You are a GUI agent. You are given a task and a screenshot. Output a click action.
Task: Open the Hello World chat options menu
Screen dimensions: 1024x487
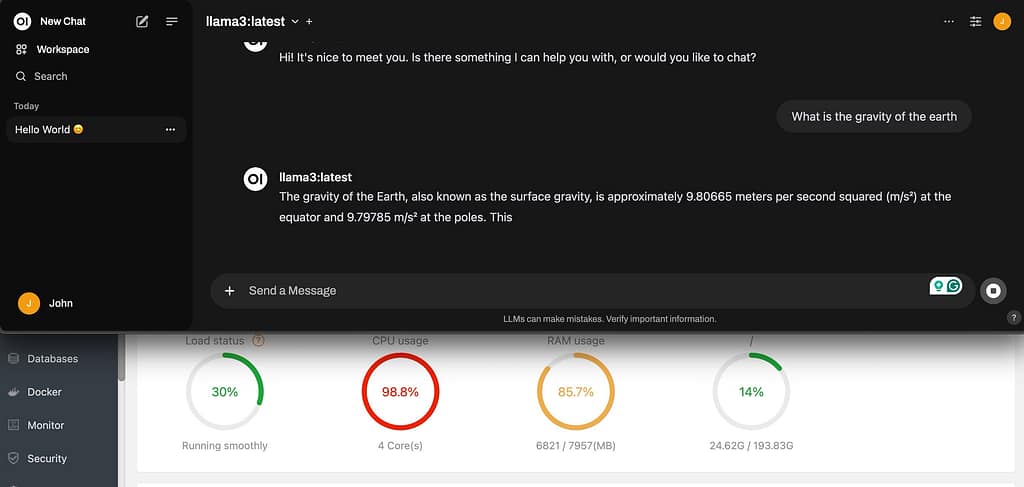pyautogui.click(x=170, y=130)
